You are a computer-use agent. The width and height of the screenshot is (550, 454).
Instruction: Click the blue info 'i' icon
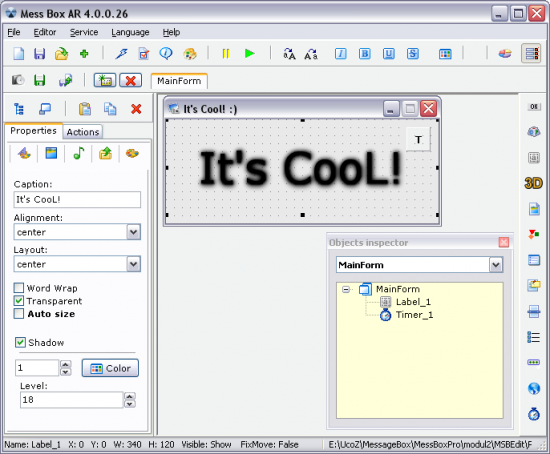tap(166, 53)
